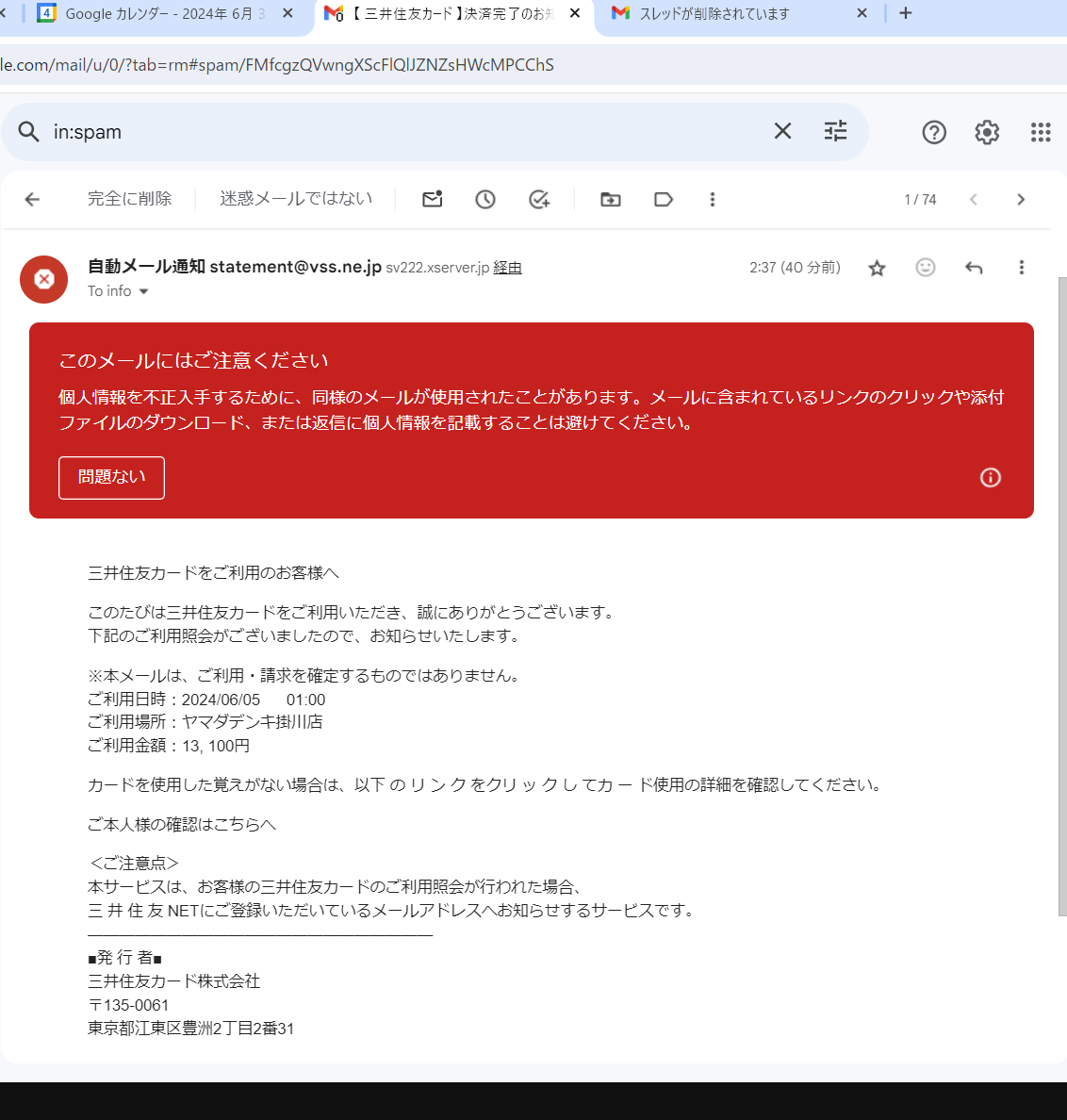Click the ご本人様の確認はこちらへ link
1067x1120 pixels.
tap(181, 824)
